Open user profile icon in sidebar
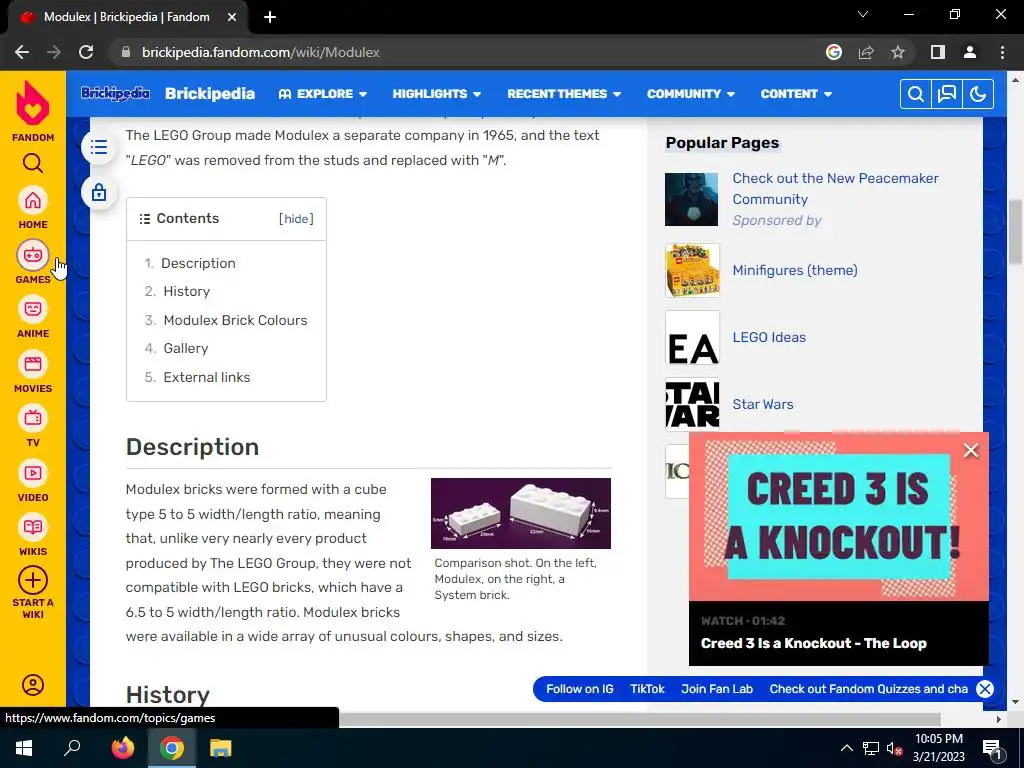This screenshot has width=1024, height=768. tap(33, 684)
